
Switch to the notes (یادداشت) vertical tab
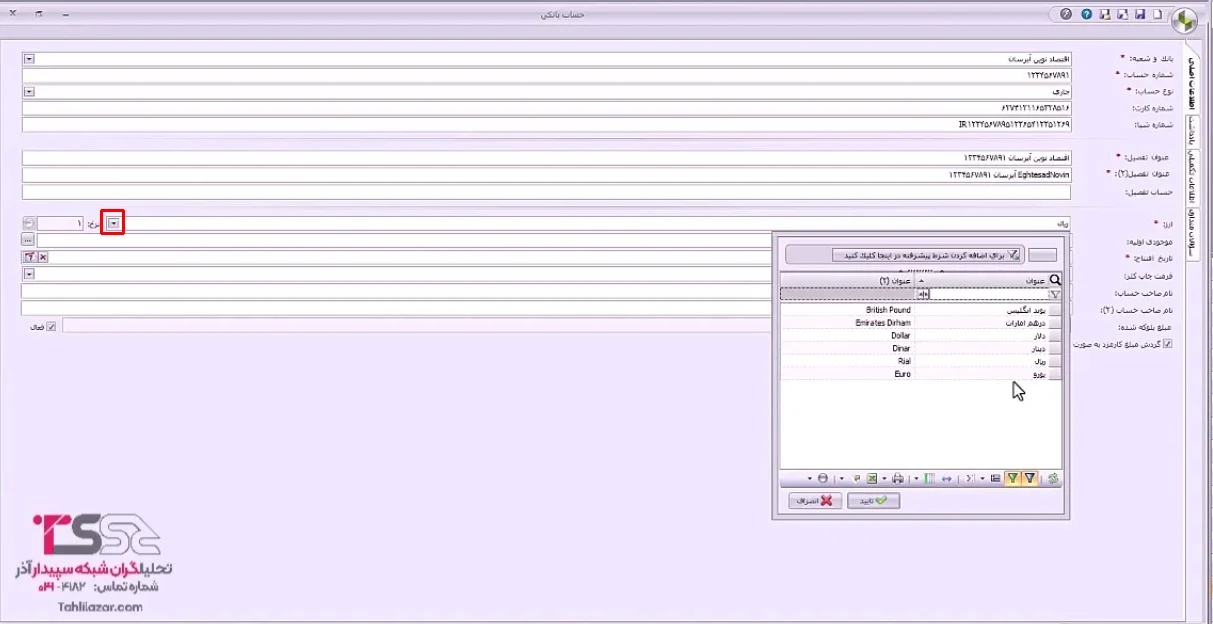(1191, 130)
